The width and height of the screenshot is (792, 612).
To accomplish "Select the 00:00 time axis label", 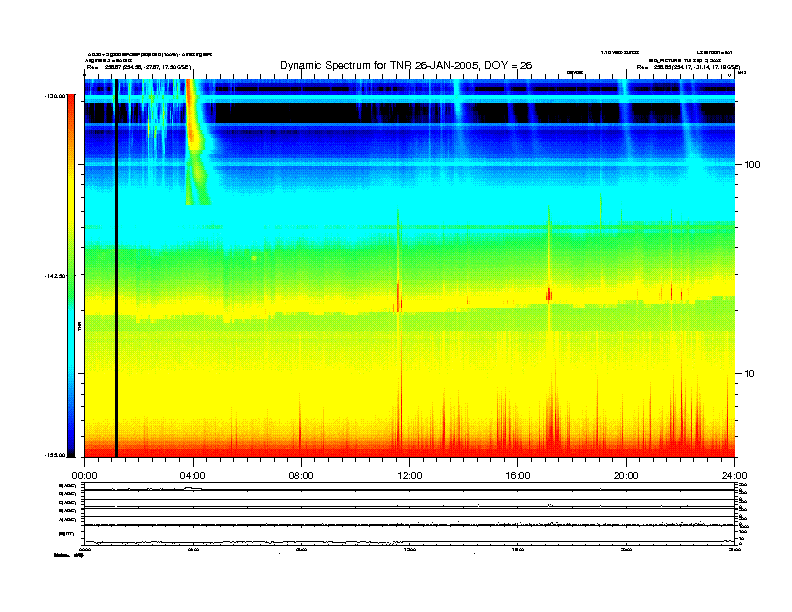I will 84,476.
